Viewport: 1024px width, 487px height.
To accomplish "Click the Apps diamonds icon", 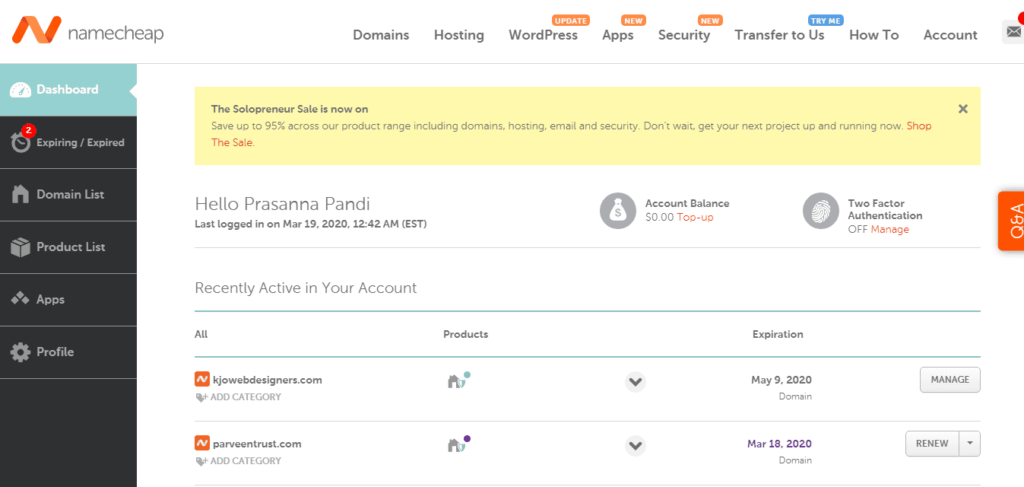I will coord(21,299).
